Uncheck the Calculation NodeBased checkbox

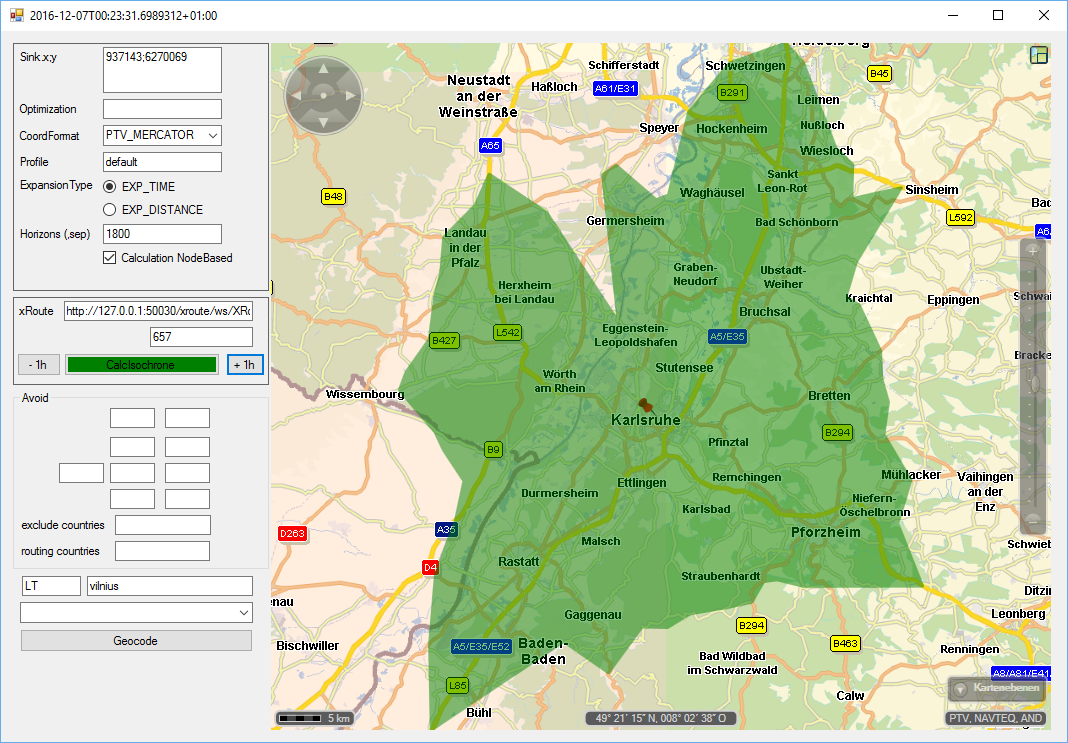[x=110, y=258]
